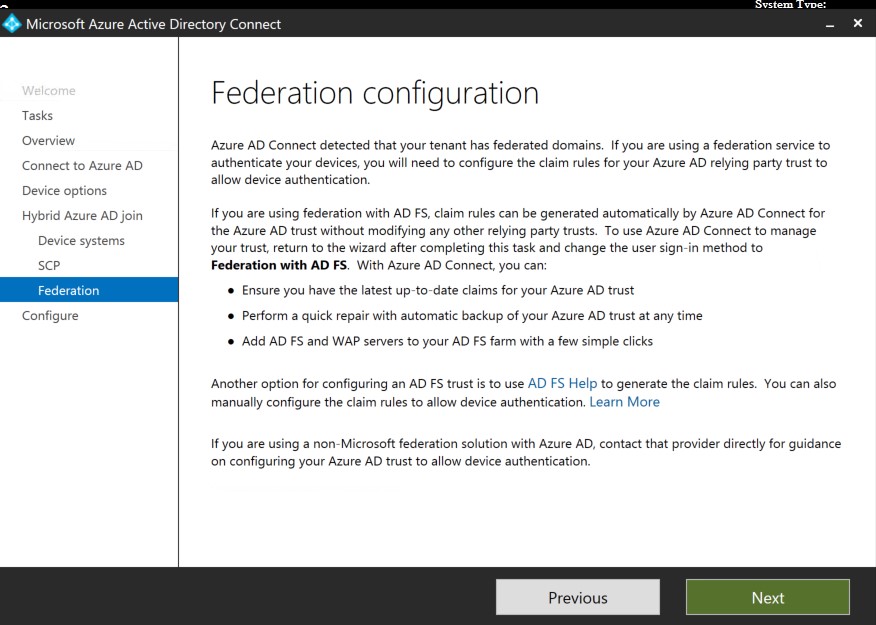
Task: Click the Azure AD Connect logo icon
Action: pos(11,24)
